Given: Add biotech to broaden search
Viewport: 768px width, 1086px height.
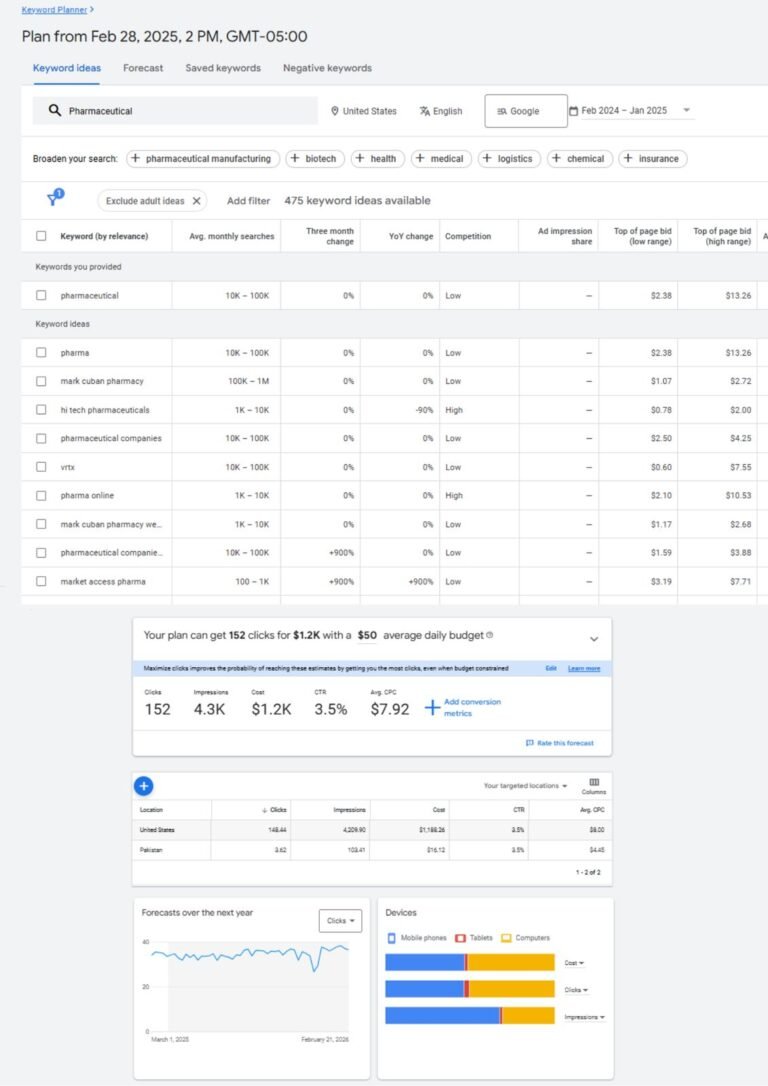Looking at the screenshot, I should (314, 159).
